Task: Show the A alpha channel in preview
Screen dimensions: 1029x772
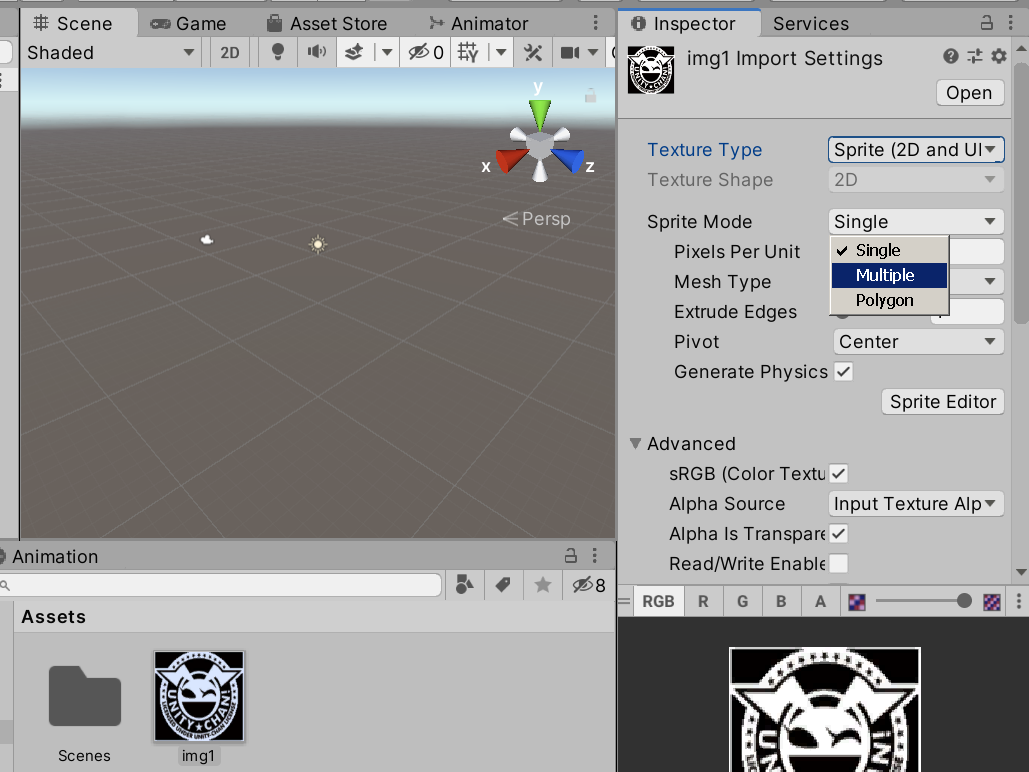Action: [820, 601]
